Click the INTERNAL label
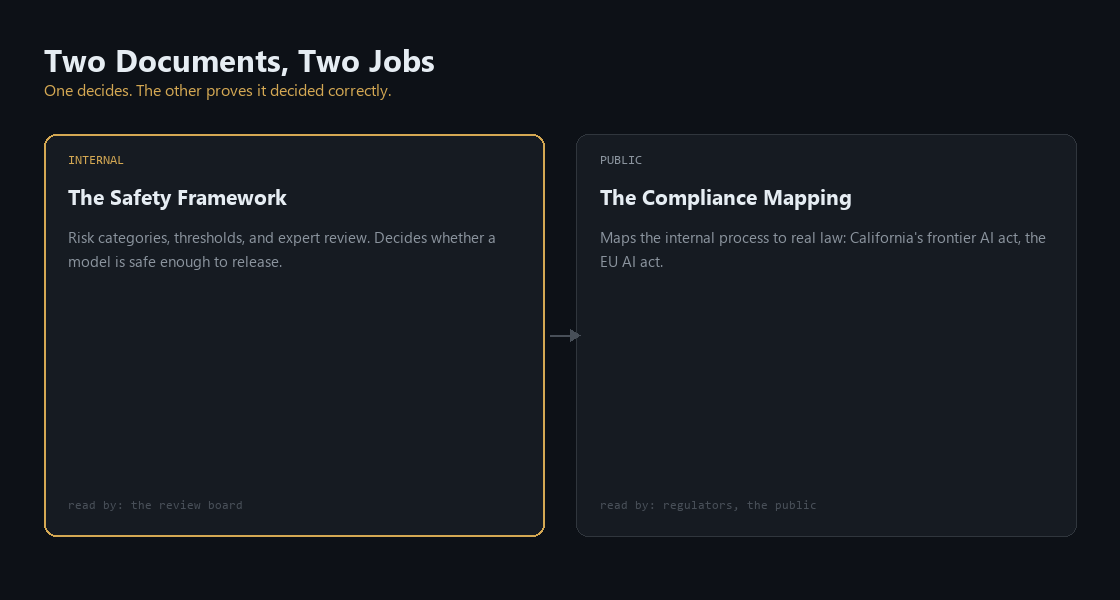 [x=96, y=160]
